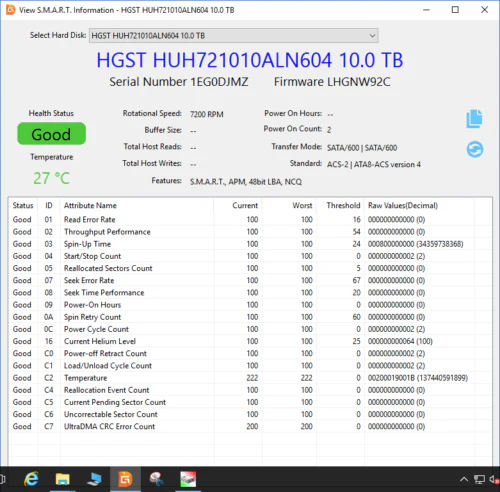Select the Seek Time Performance row
The width and height of the screenshot is (500, 492).
250,293
